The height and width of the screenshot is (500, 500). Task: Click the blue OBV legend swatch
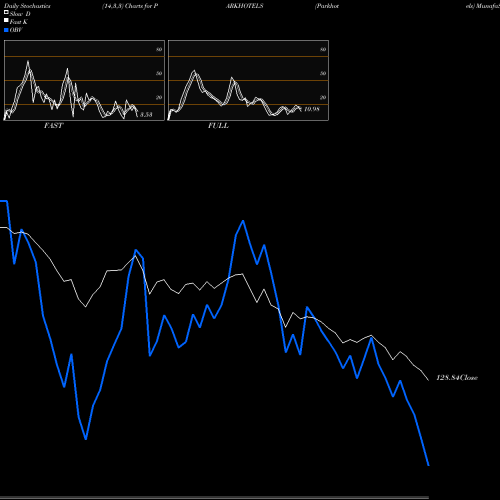(x=6, y=30)
